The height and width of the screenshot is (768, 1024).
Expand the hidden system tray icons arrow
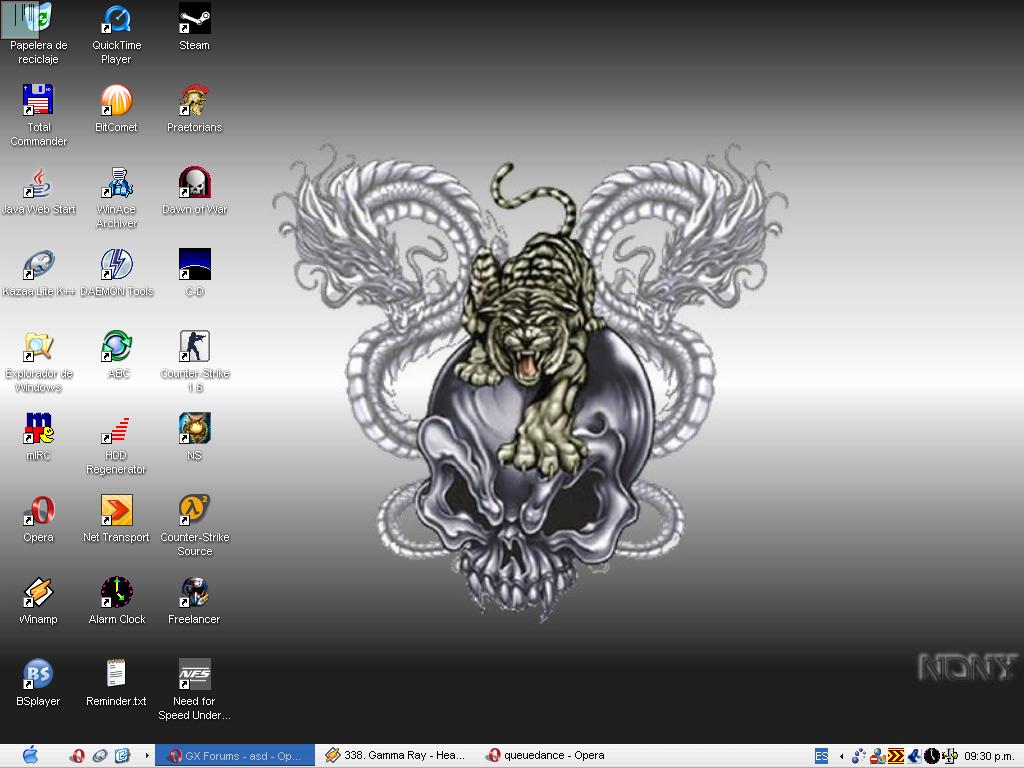point(842,756)
